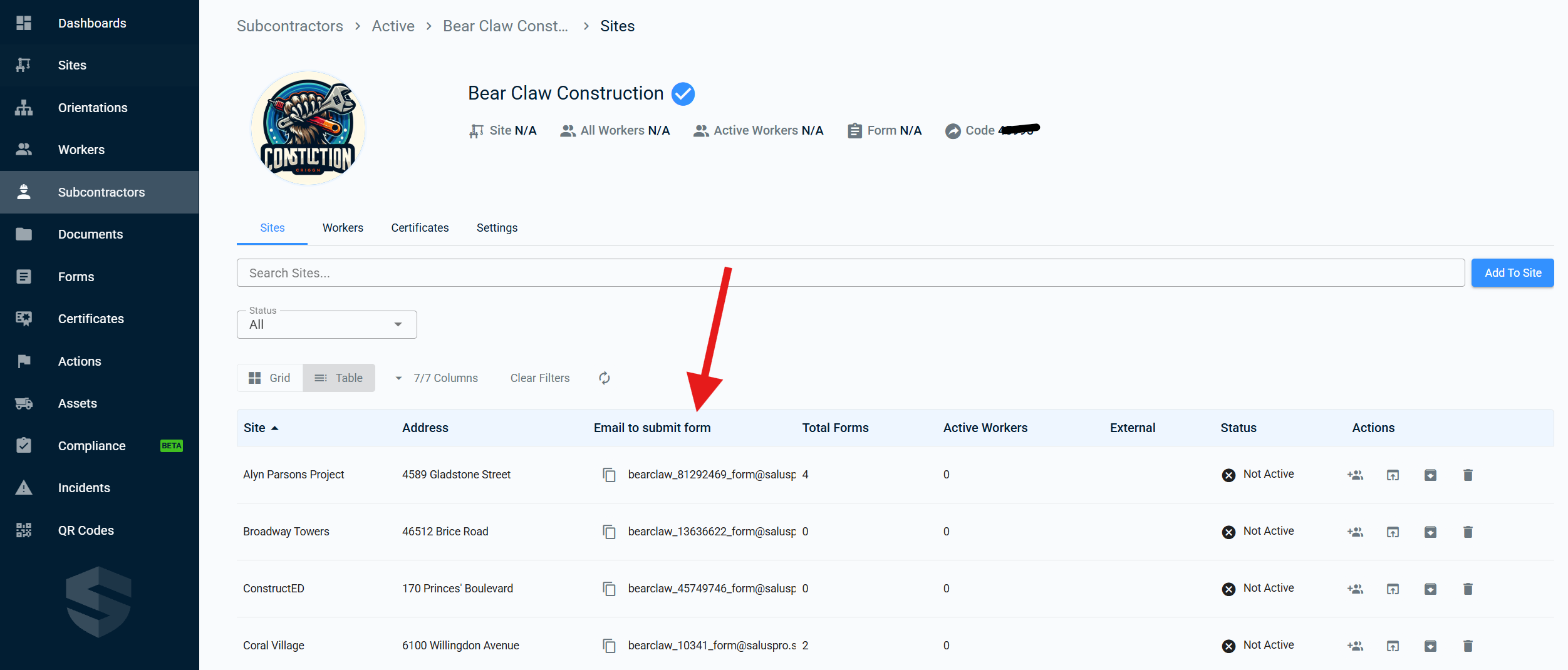Open Incidents in the sidebar
The image size is (1568, 670).
pos(84,488)
